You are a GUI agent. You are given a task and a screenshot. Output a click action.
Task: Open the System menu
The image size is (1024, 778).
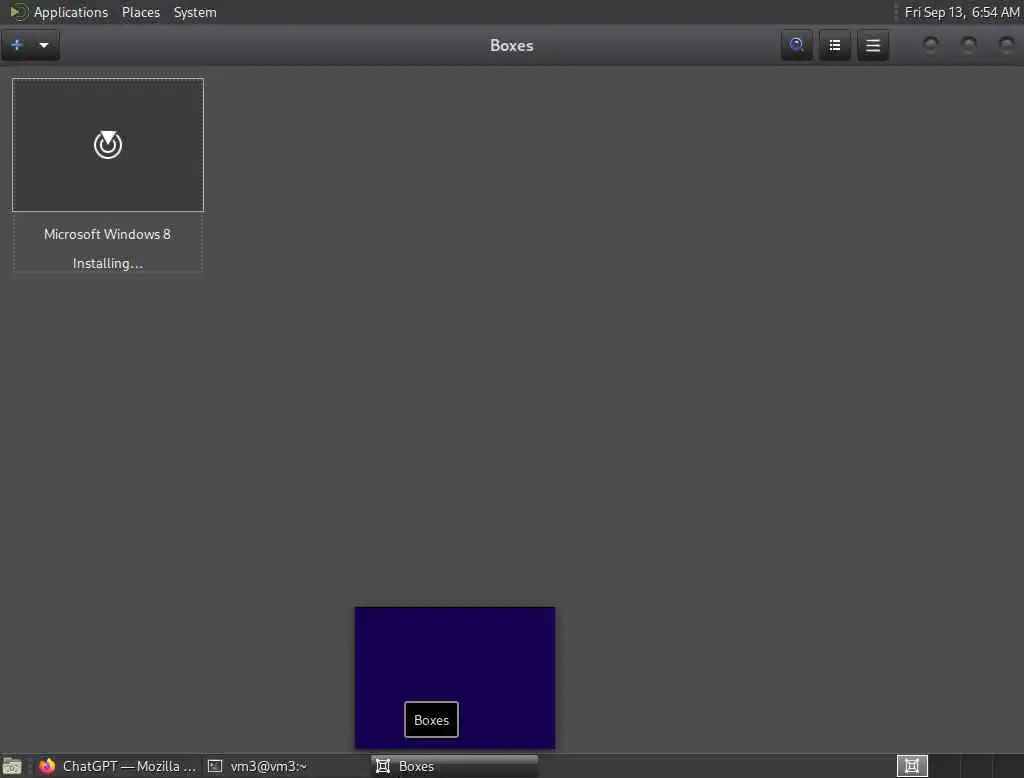pyautogui.click(x=195, y=12)
